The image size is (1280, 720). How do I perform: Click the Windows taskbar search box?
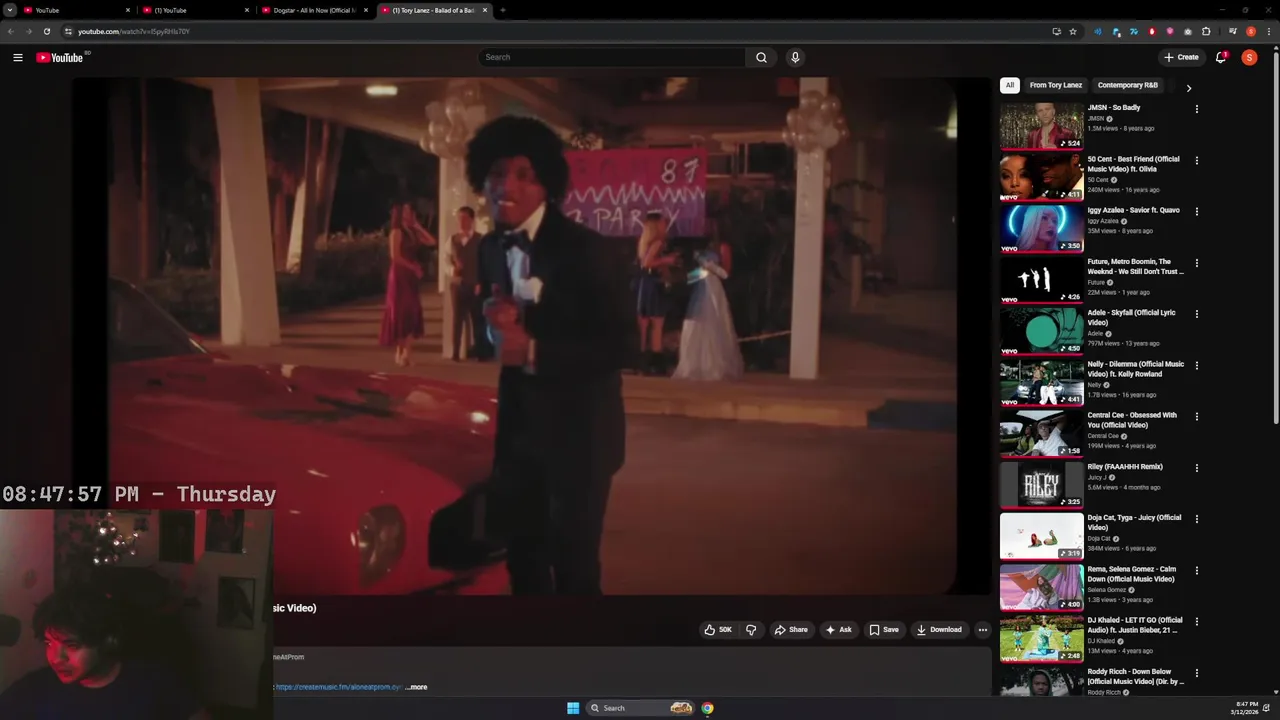(x=638, y=708)
